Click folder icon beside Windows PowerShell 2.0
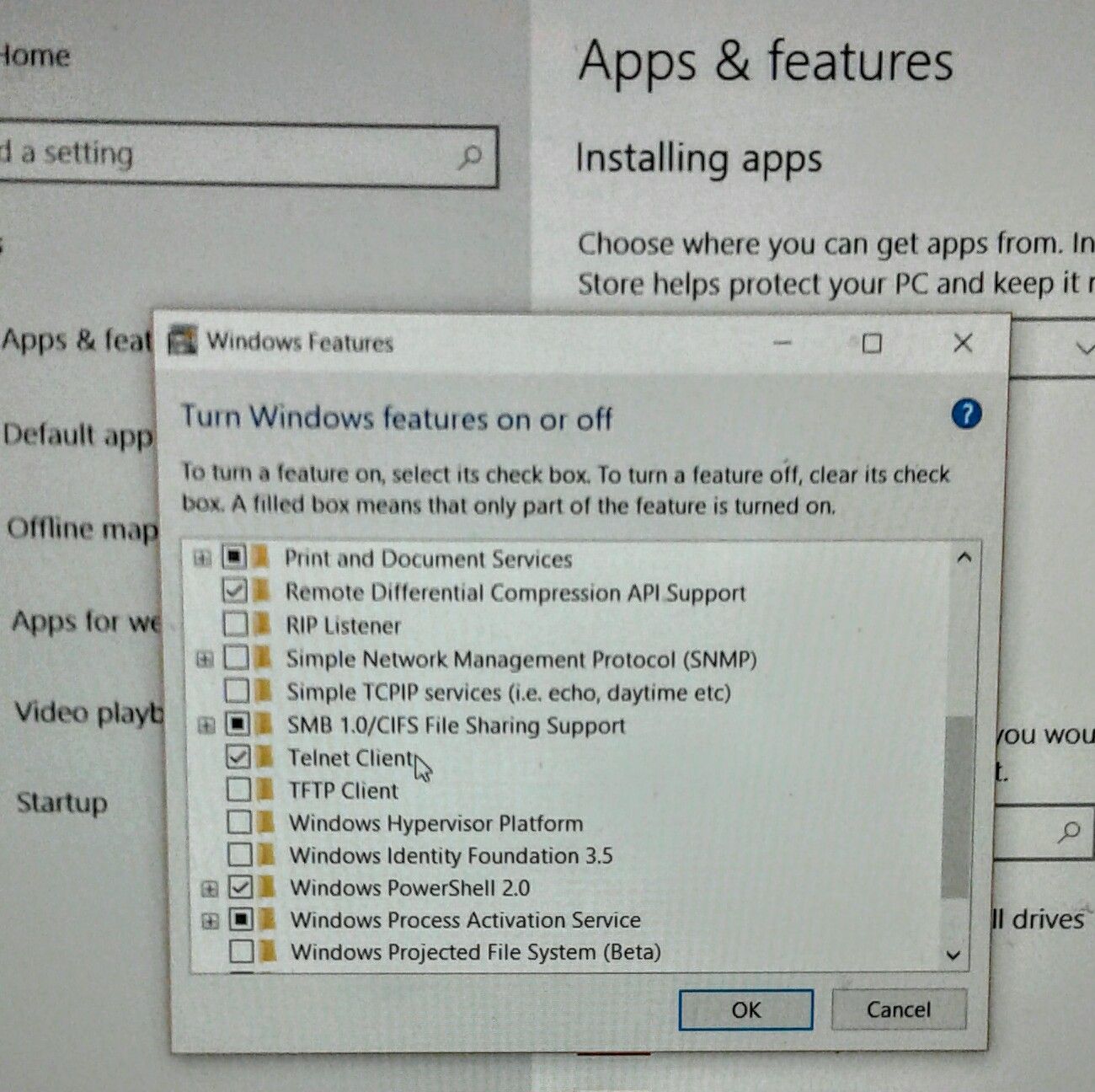The width and height of the screenshot is (1095, 1092). [x=268, y=886]
